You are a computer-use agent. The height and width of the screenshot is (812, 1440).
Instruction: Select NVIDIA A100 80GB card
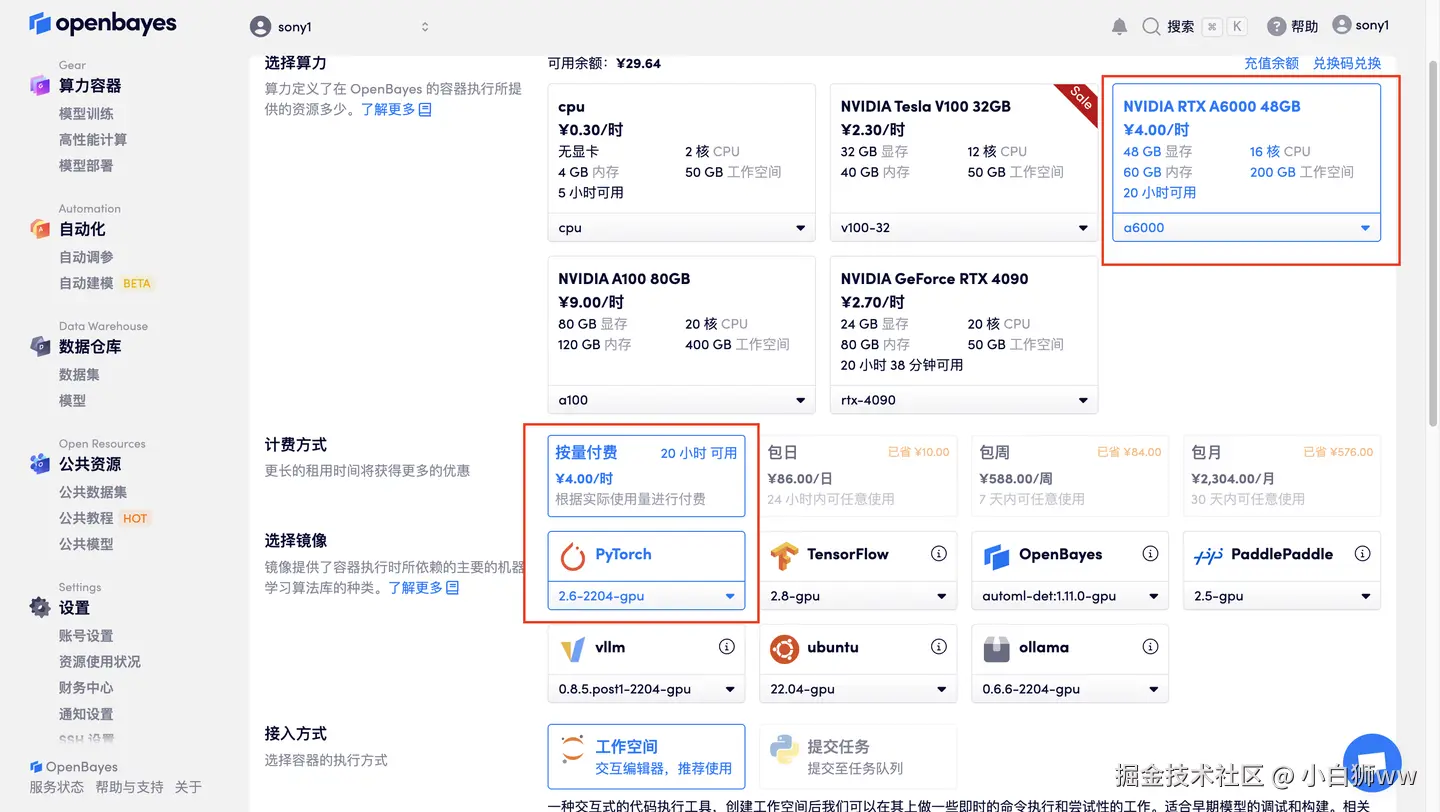pos(681,320)
